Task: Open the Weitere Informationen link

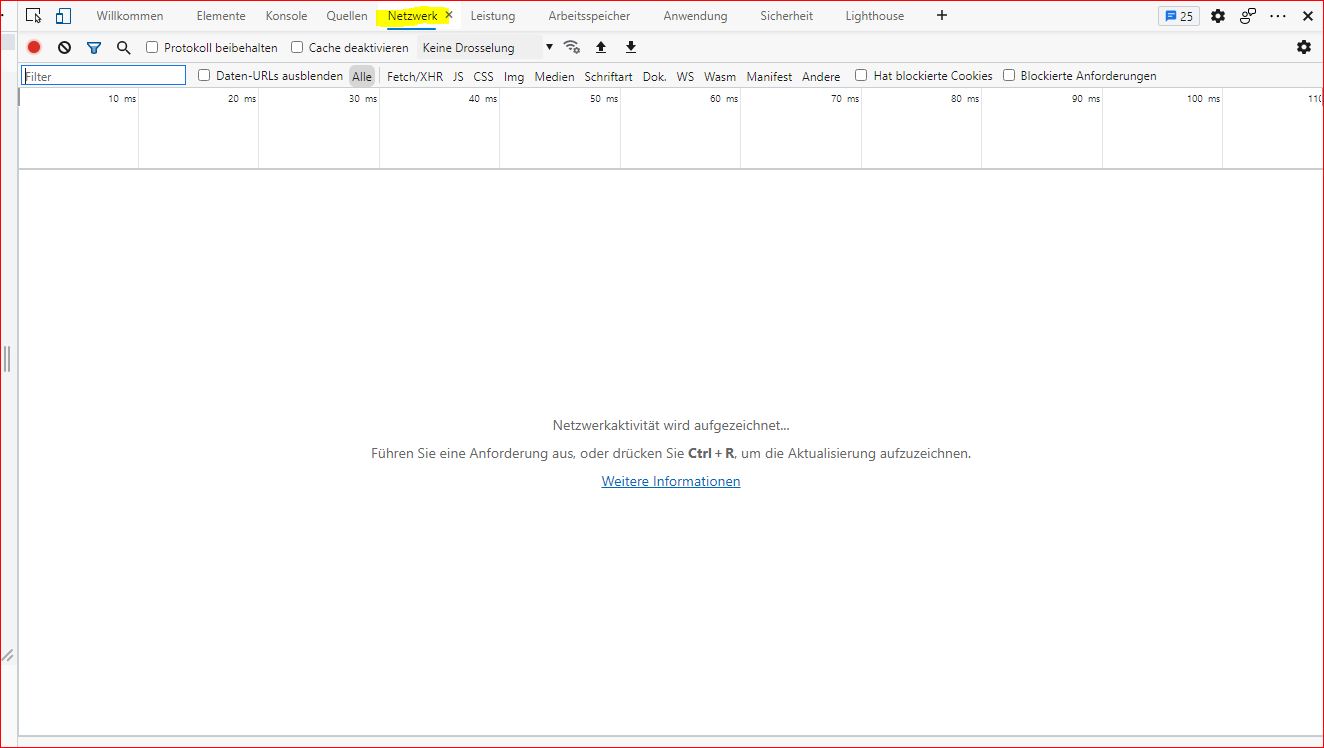Action: [671, 481]
